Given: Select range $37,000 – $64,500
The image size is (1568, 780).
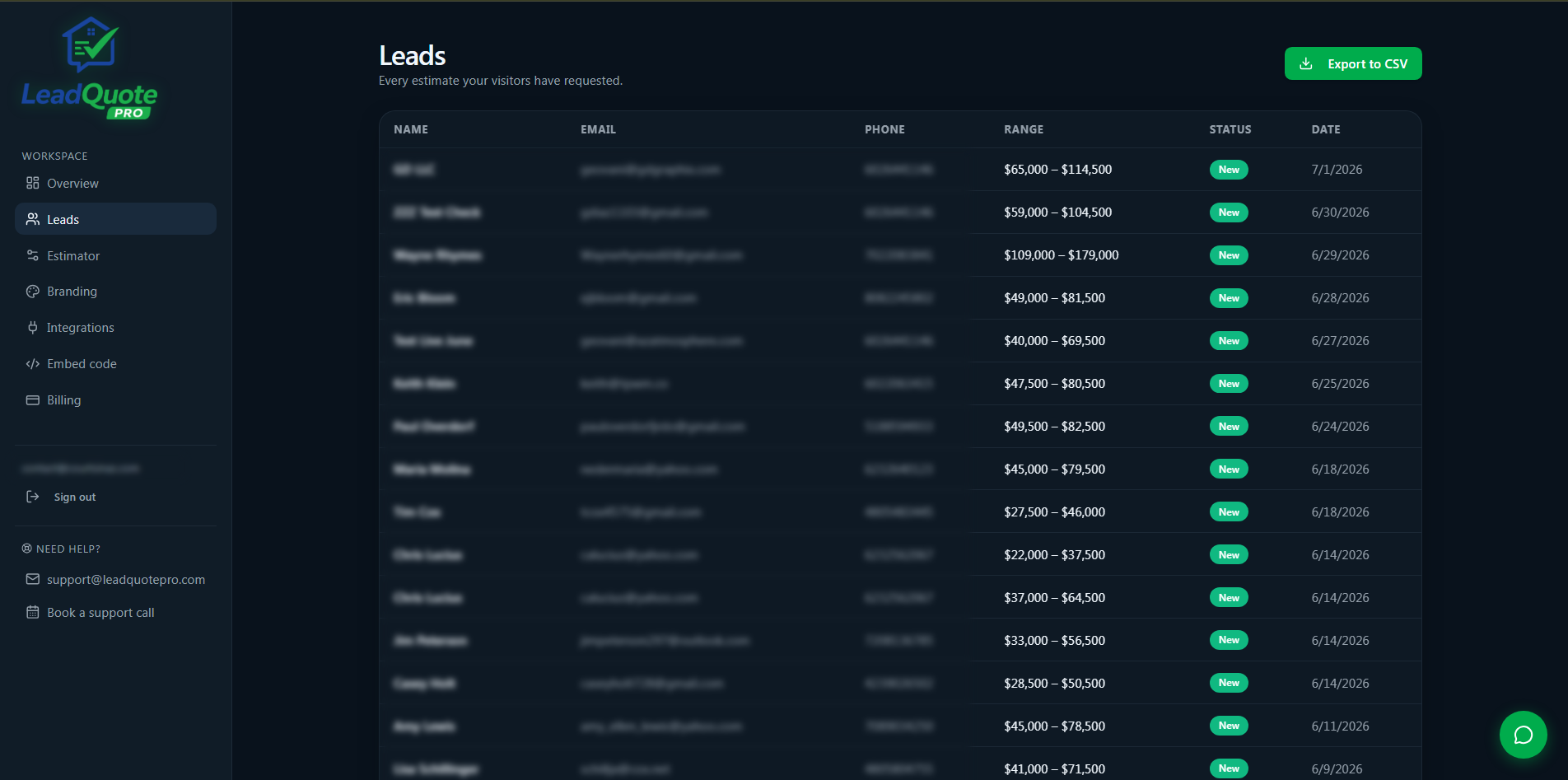Looking at the screenshot, I should click(x=1054, y=598).
